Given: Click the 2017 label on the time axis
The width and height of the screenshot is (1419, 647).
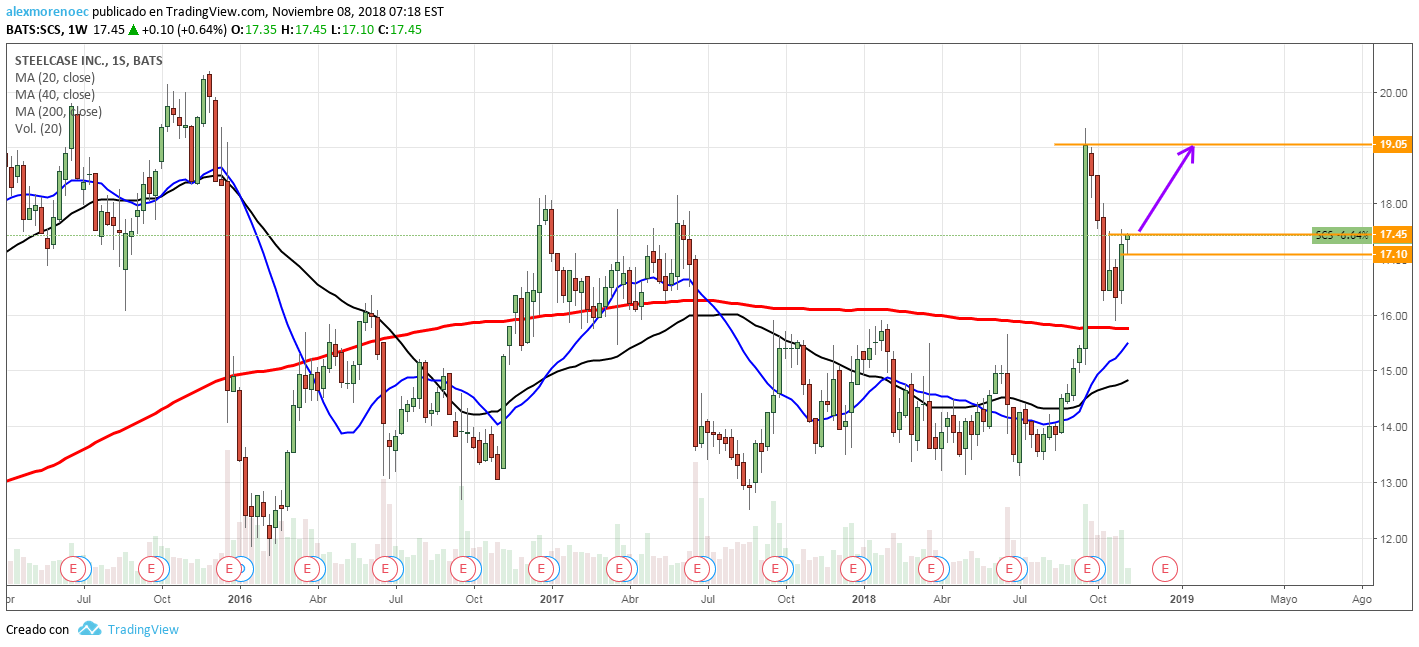Looking at the screenshot, I should click(x=551, y=600).
